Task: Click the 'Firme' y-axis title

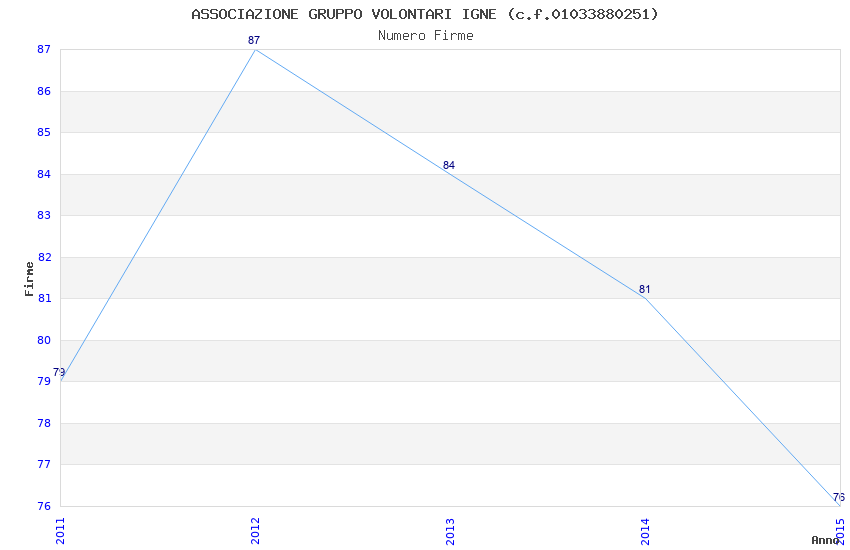Action: [x=29, y=279]
